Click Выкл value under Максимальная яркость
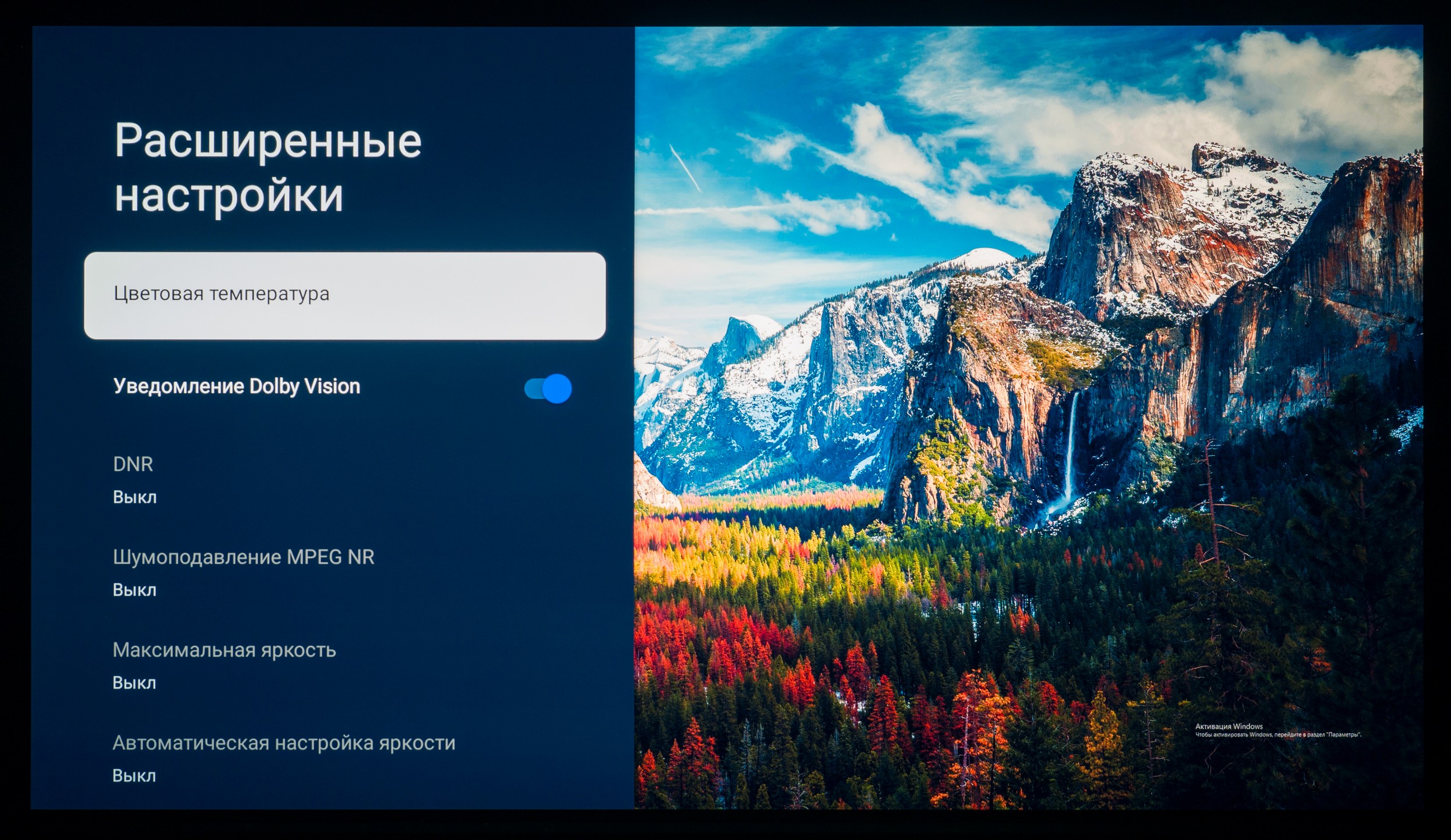 [135, 683]
